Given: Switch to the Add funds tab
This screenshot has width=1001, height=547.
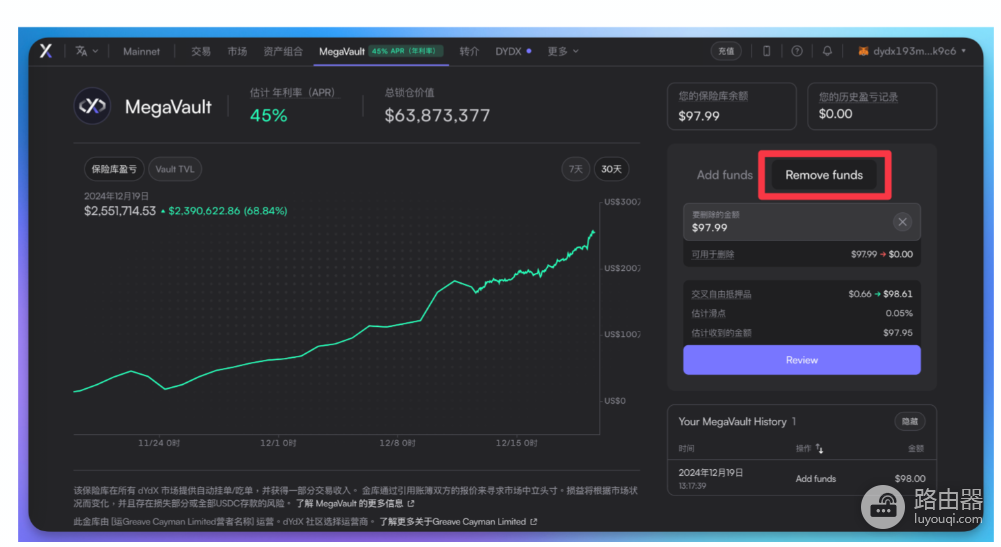Looking at the screenshot, I should pos(725,175).
